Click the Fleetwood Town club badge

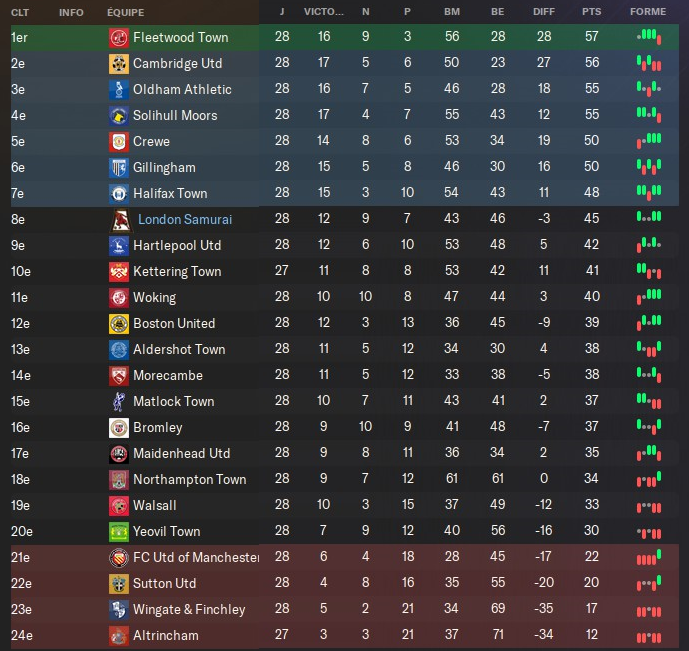118,37
